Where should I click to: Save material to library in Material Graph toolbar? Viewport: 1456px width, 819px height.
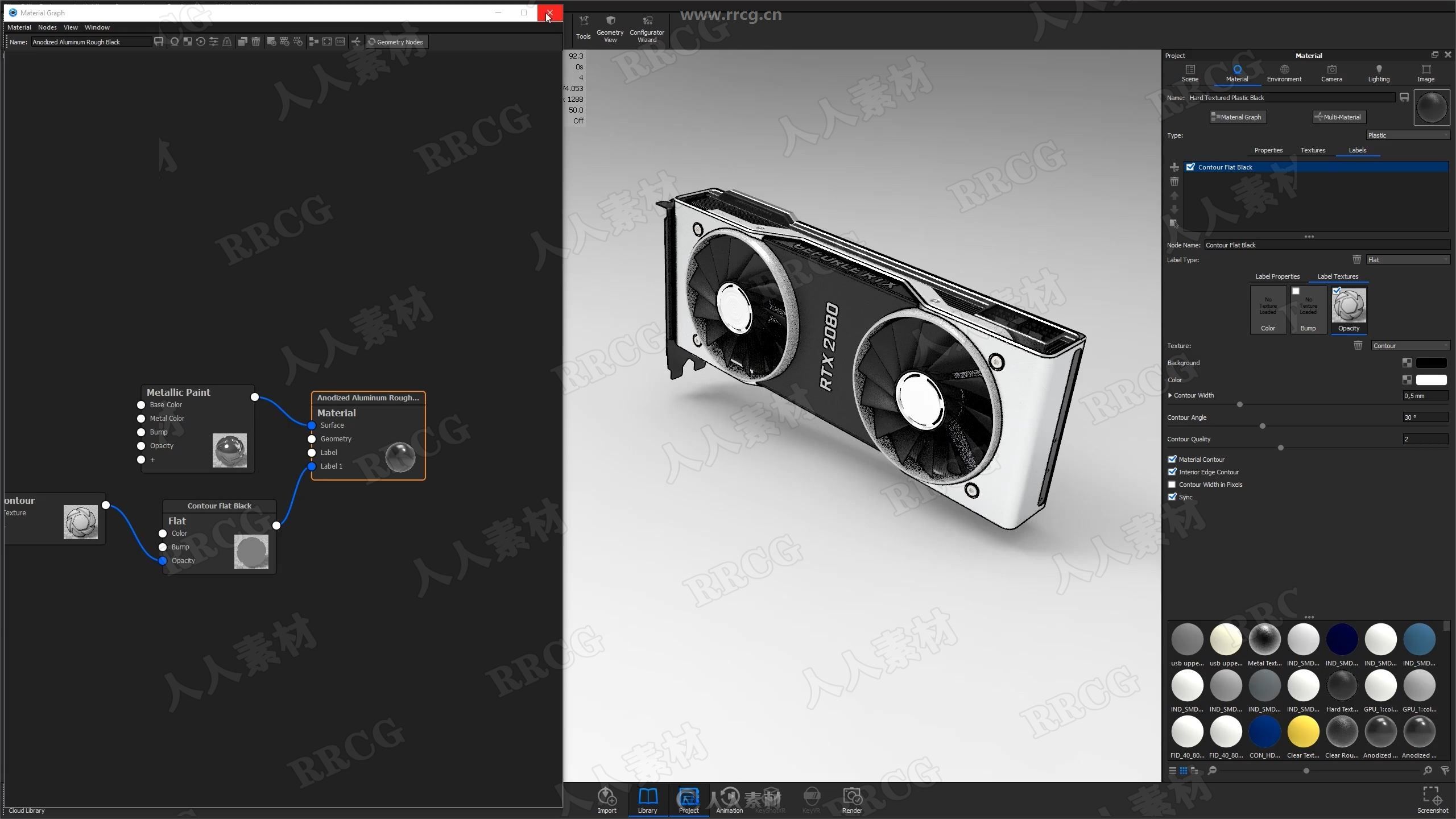click(x=159, y=42)
